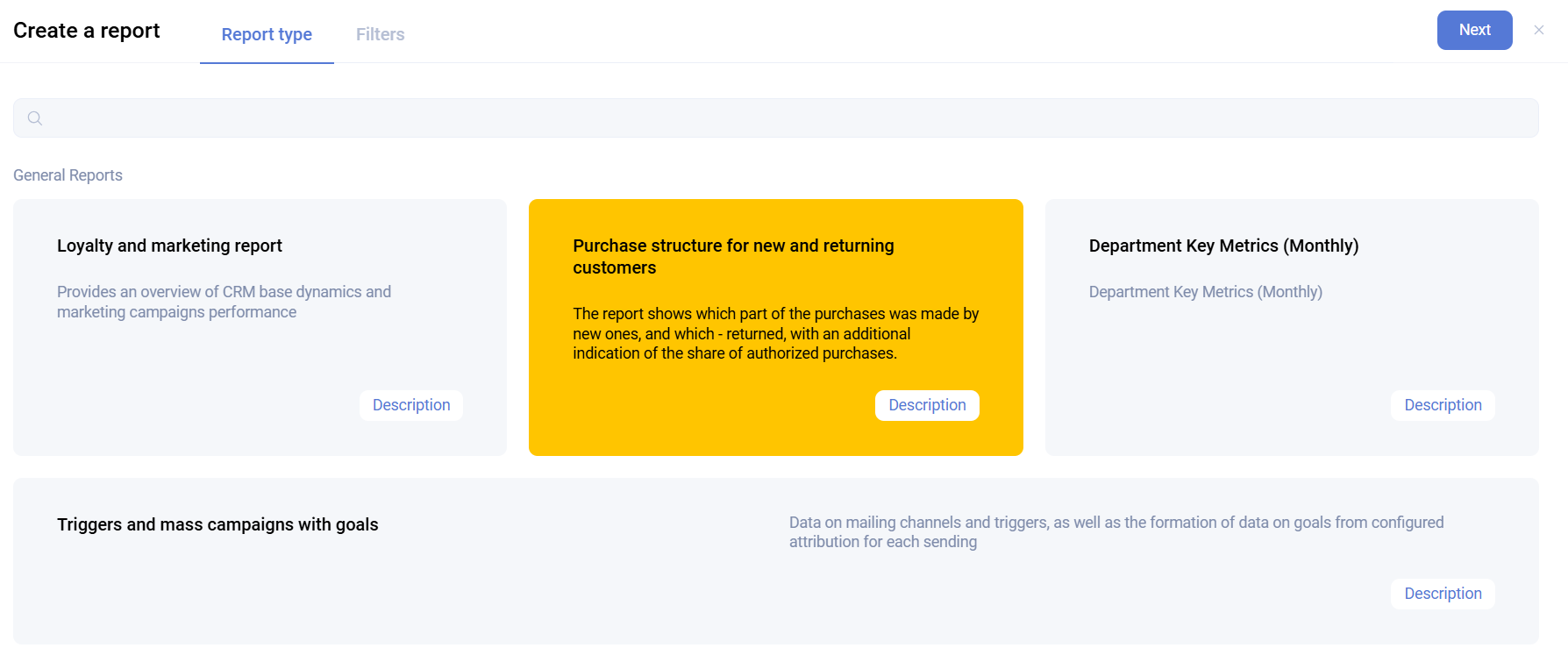Click the CRM base dynamics overview text

coord(224,302)
